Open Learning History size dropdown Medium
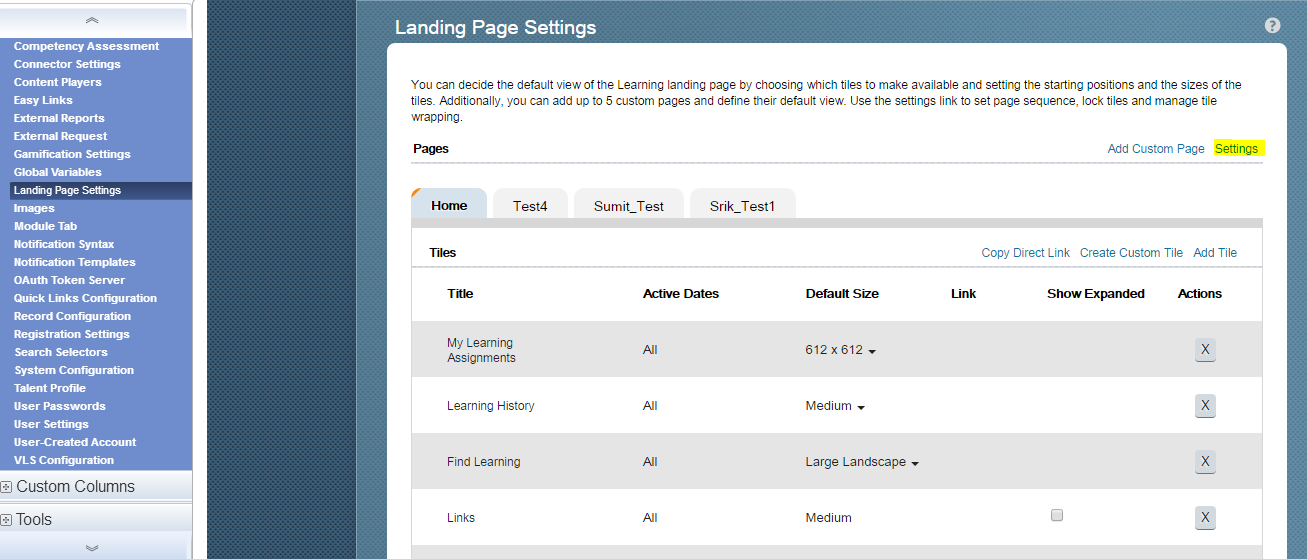 pyautogui.click(x=835, y=406)
